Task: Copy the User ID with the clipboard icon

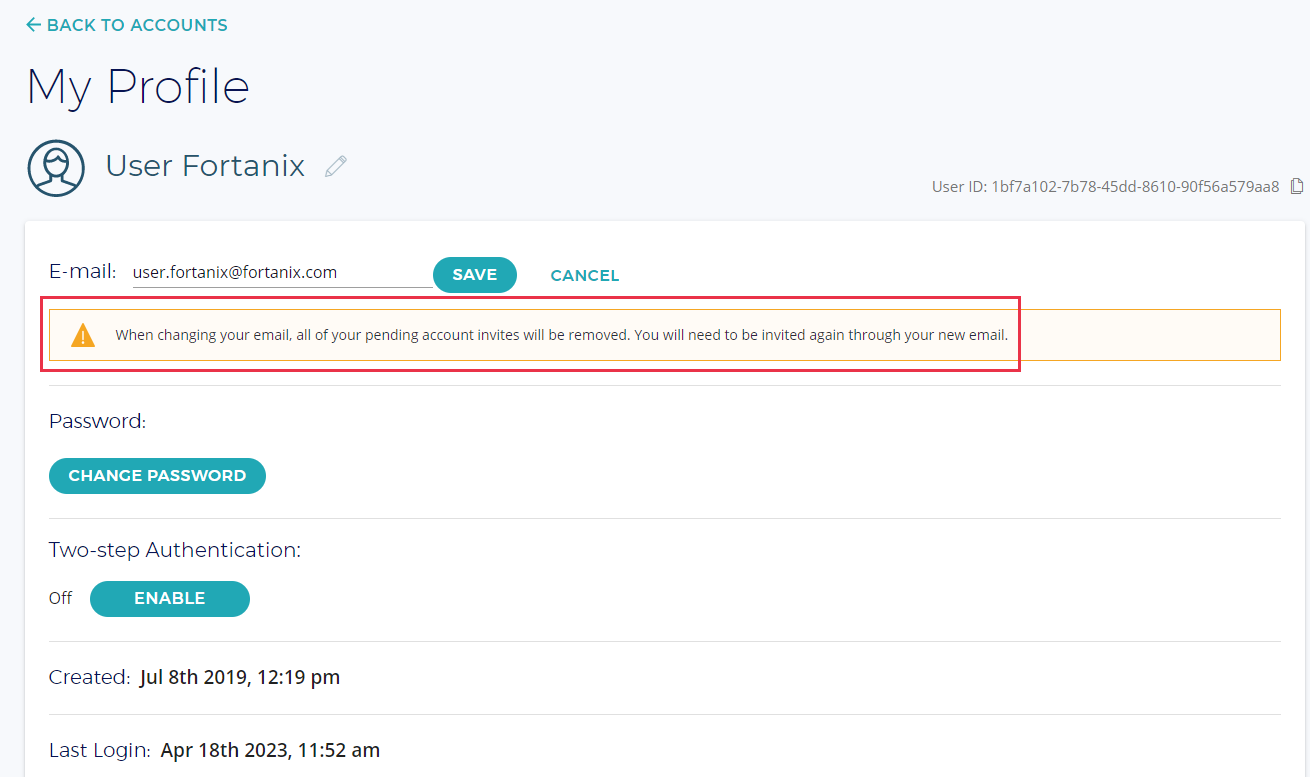Action: point(1297,186)
